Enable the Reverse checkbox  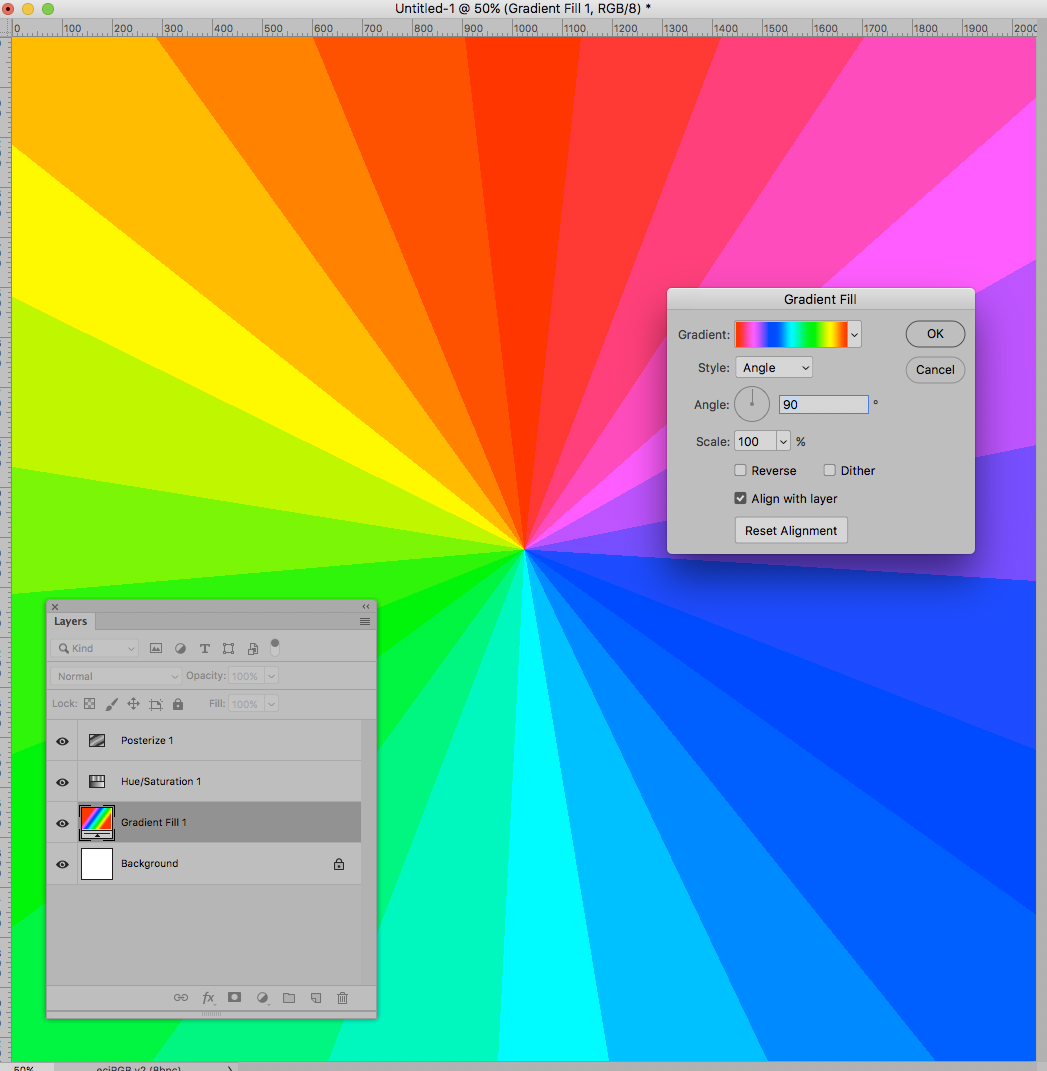[x=740, y=470]
